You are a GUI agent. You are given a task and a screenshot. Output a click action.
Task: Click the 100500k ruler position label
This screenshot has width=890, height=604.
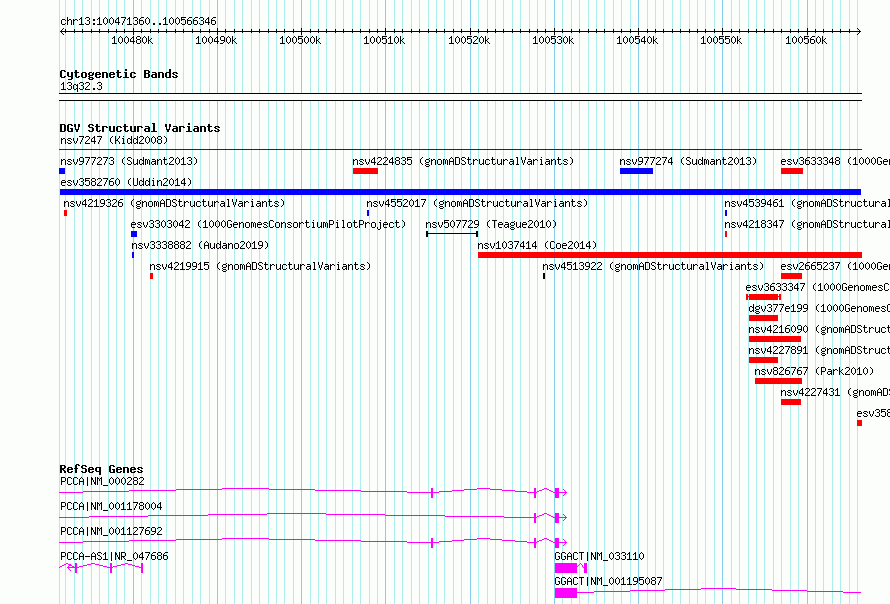point(300,40)
